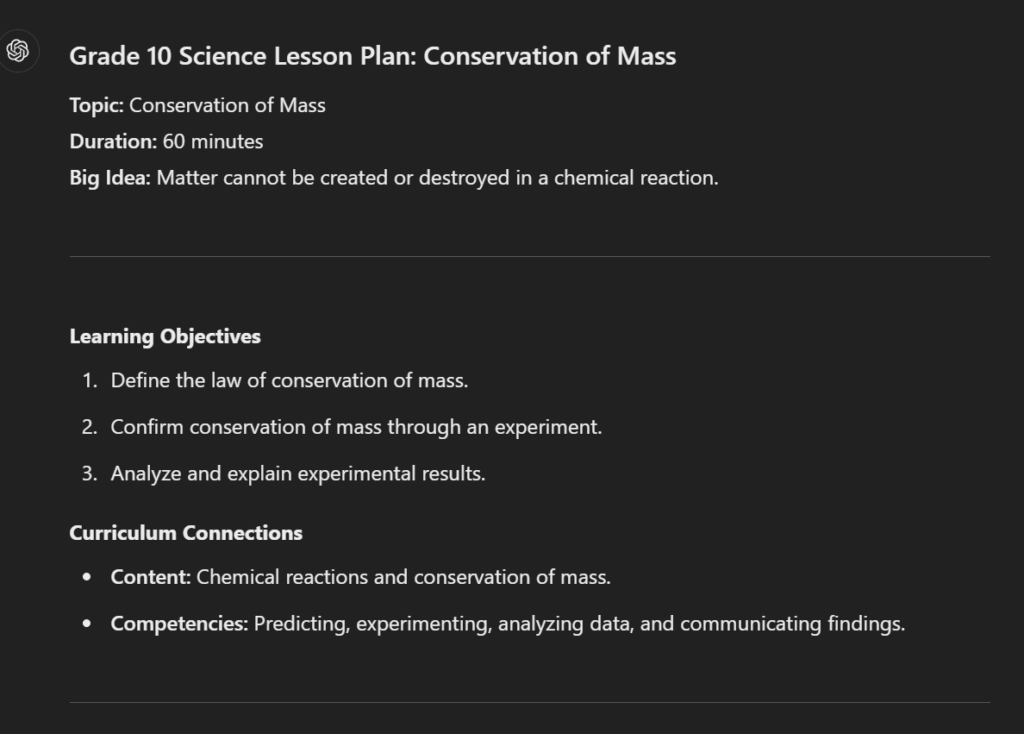The width and height of the screenshot is (1024, 734).
Task: Click the bold Competencies bullet label
Action: (x=180, y=624)
